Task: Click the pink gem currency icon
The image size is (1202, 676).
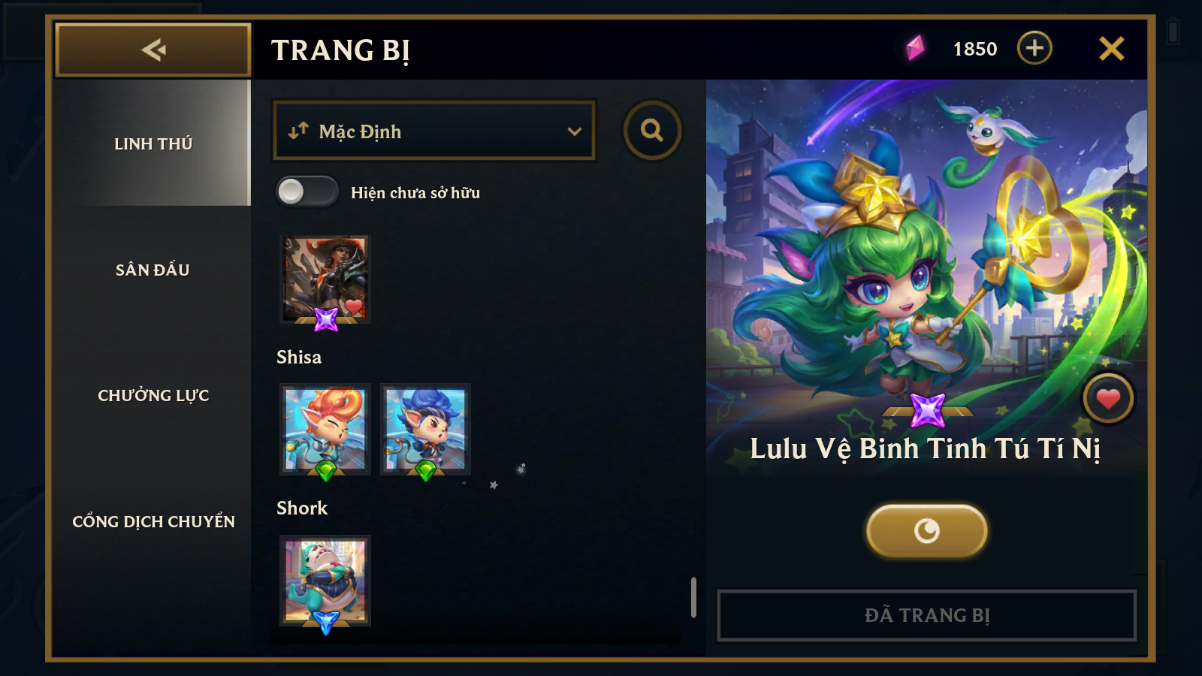Action: point(915,48)
